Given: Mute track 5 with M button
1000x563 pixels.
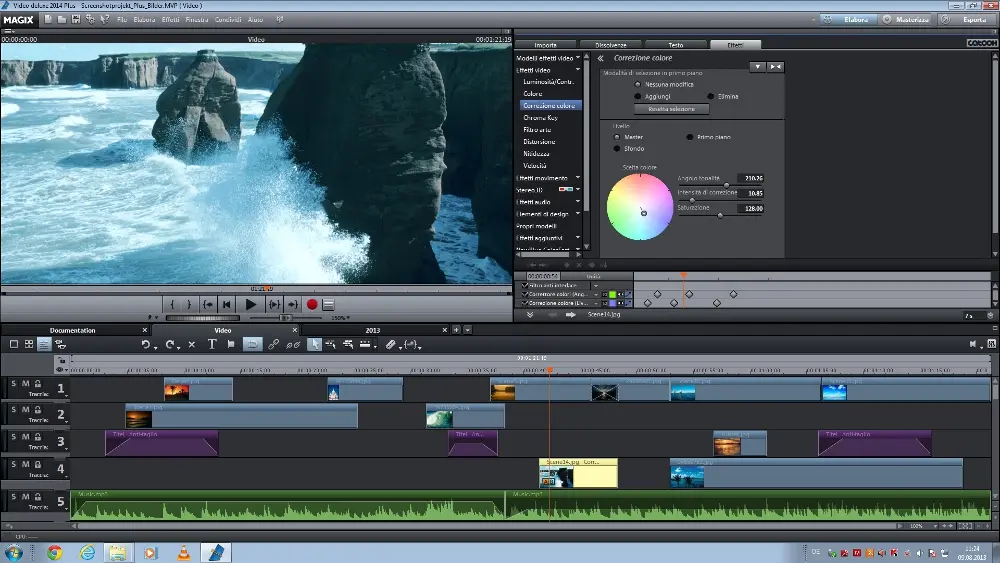Looking at the screenshot, I should tap(26, 497).
